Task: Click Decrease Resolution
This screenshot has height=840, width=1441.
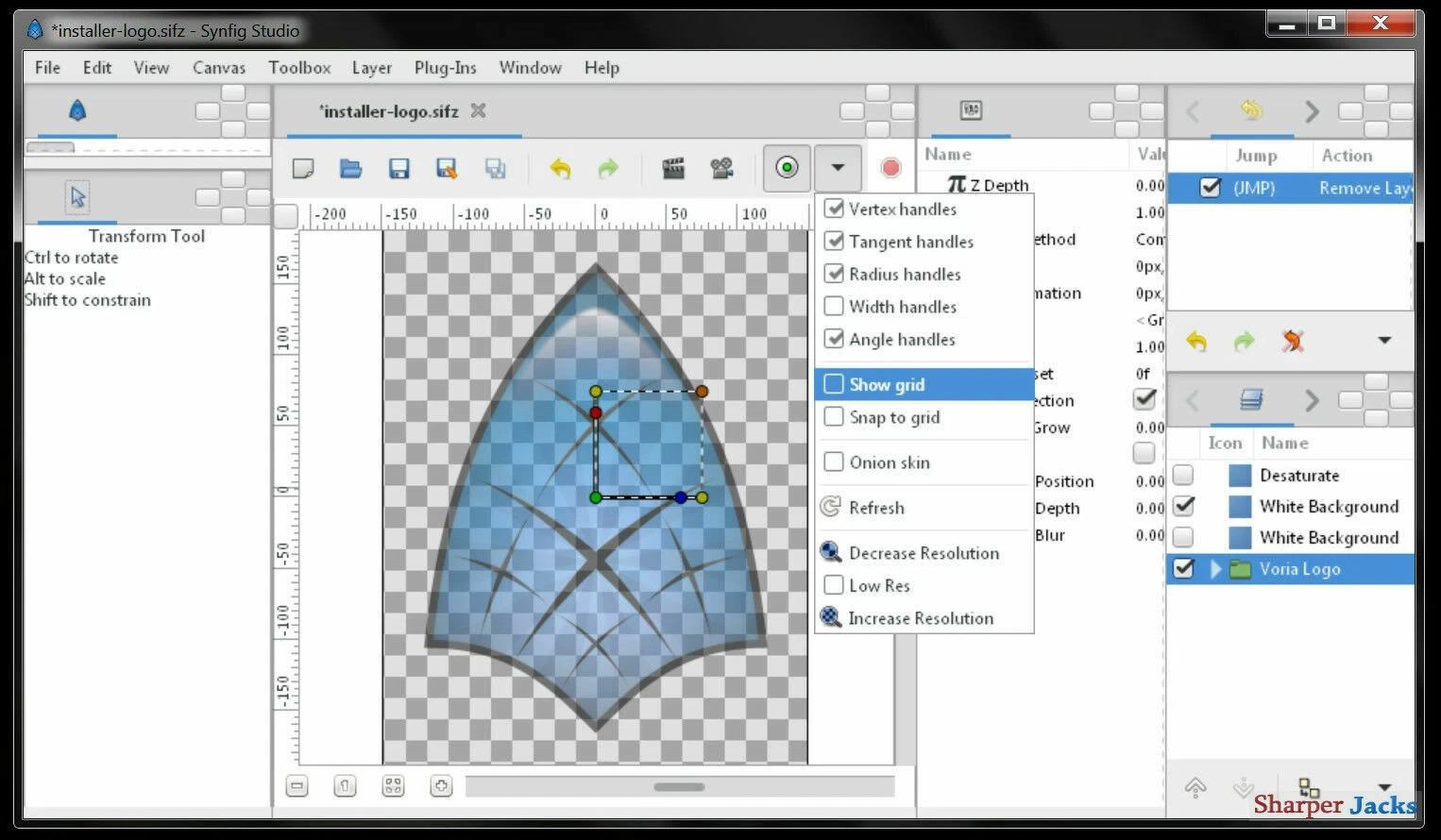Action: point(924,553)
